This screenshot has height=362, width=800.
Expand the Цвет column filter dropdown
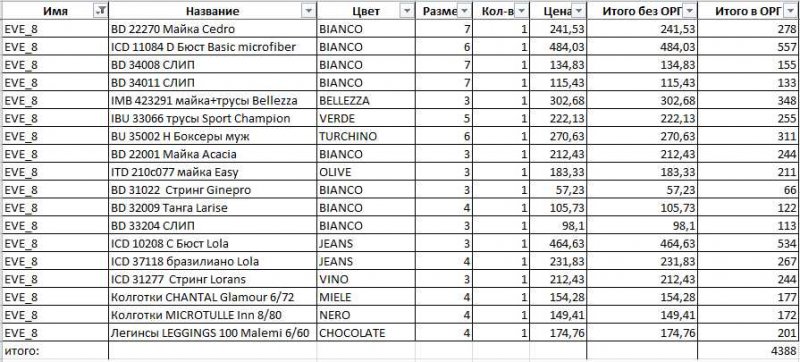point(407,11)
